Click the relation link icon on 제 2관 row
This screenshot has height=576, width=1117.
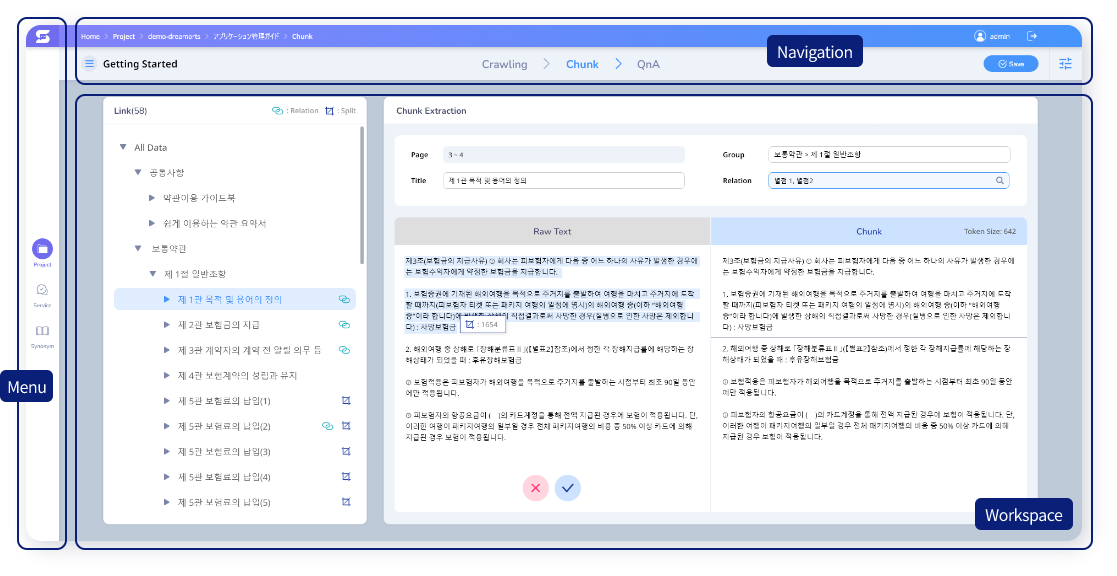click(x=344, y=325)
